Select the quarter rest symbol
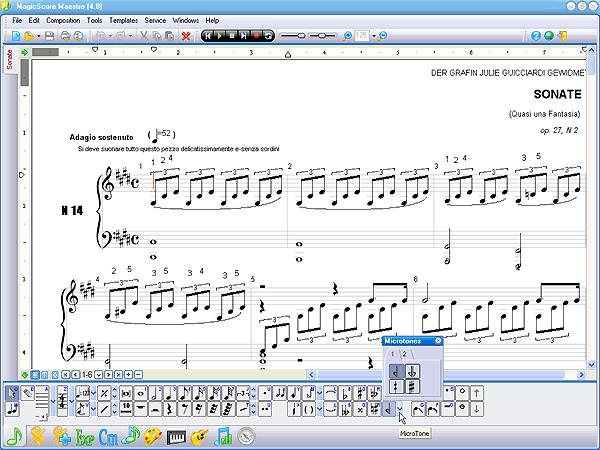600x450 pixels. click(x=170, y=409)
